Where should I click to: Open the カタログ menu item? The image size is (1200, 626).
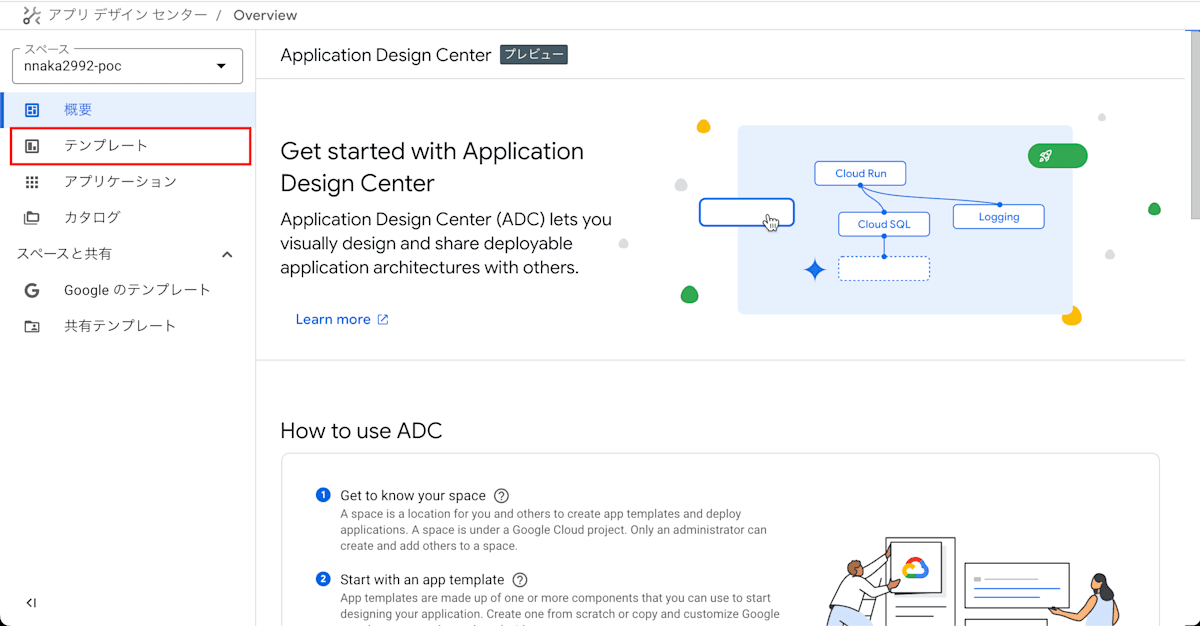coord(128,218)
